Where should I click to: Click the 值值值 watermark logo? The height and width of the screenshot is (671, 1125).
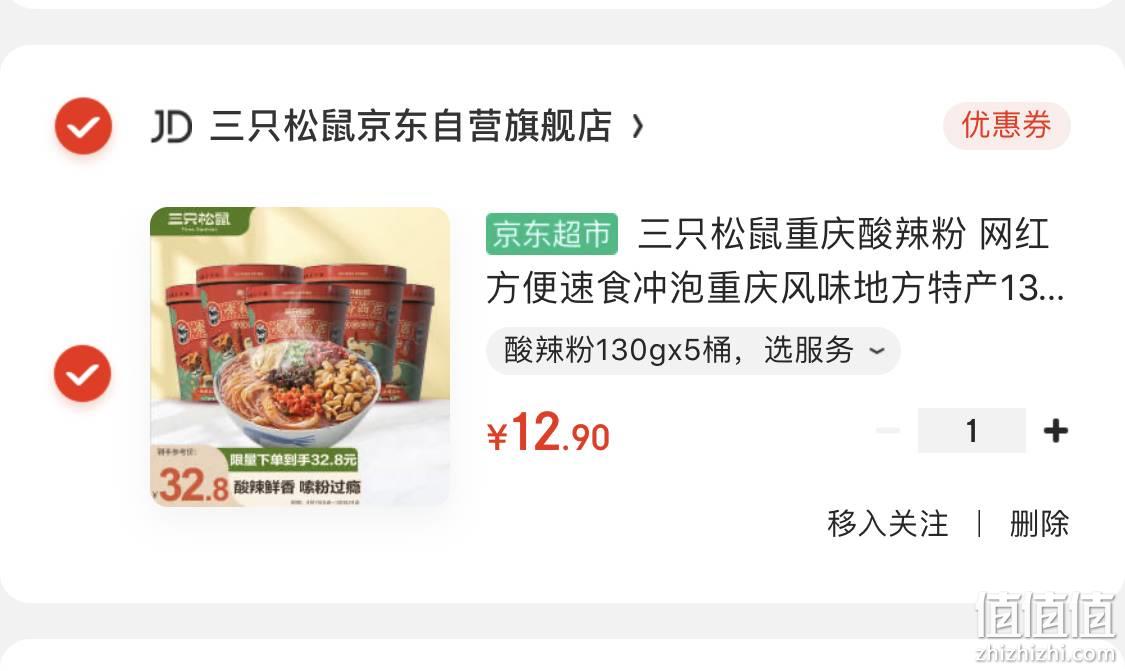[1047, 616]
